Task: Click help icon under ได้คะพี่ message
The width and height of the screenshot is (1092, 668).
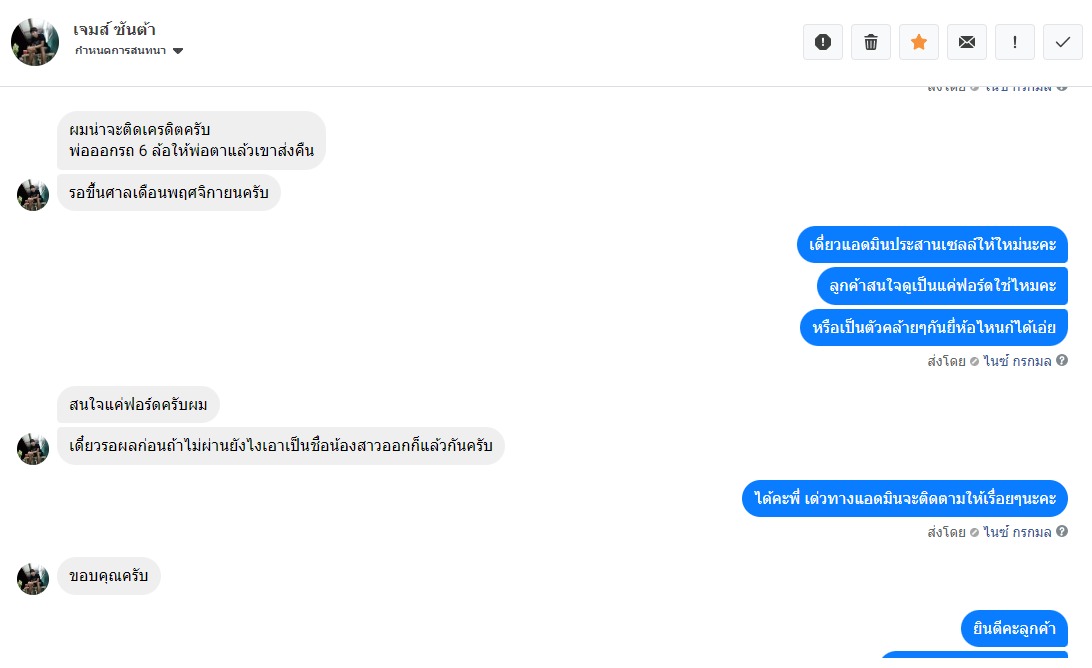Action: click(x=1062, y=532)
